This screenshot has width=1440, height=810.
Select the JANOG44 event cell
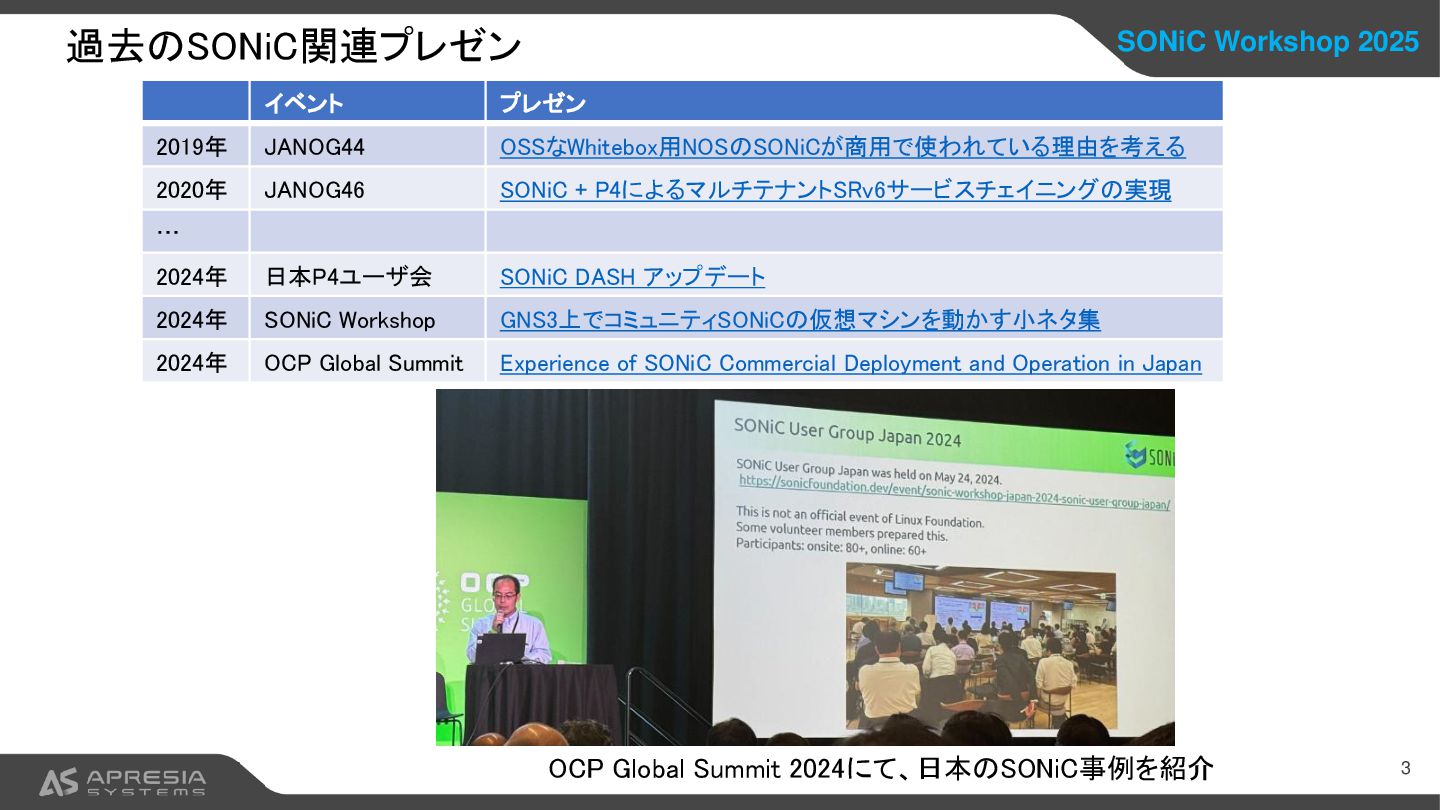coord(367,146)
